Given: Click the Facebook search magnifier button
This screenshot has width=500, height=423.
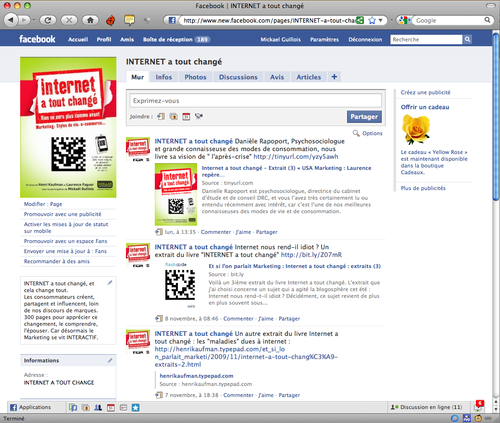Looking at the screenshot, I should 467,39.
